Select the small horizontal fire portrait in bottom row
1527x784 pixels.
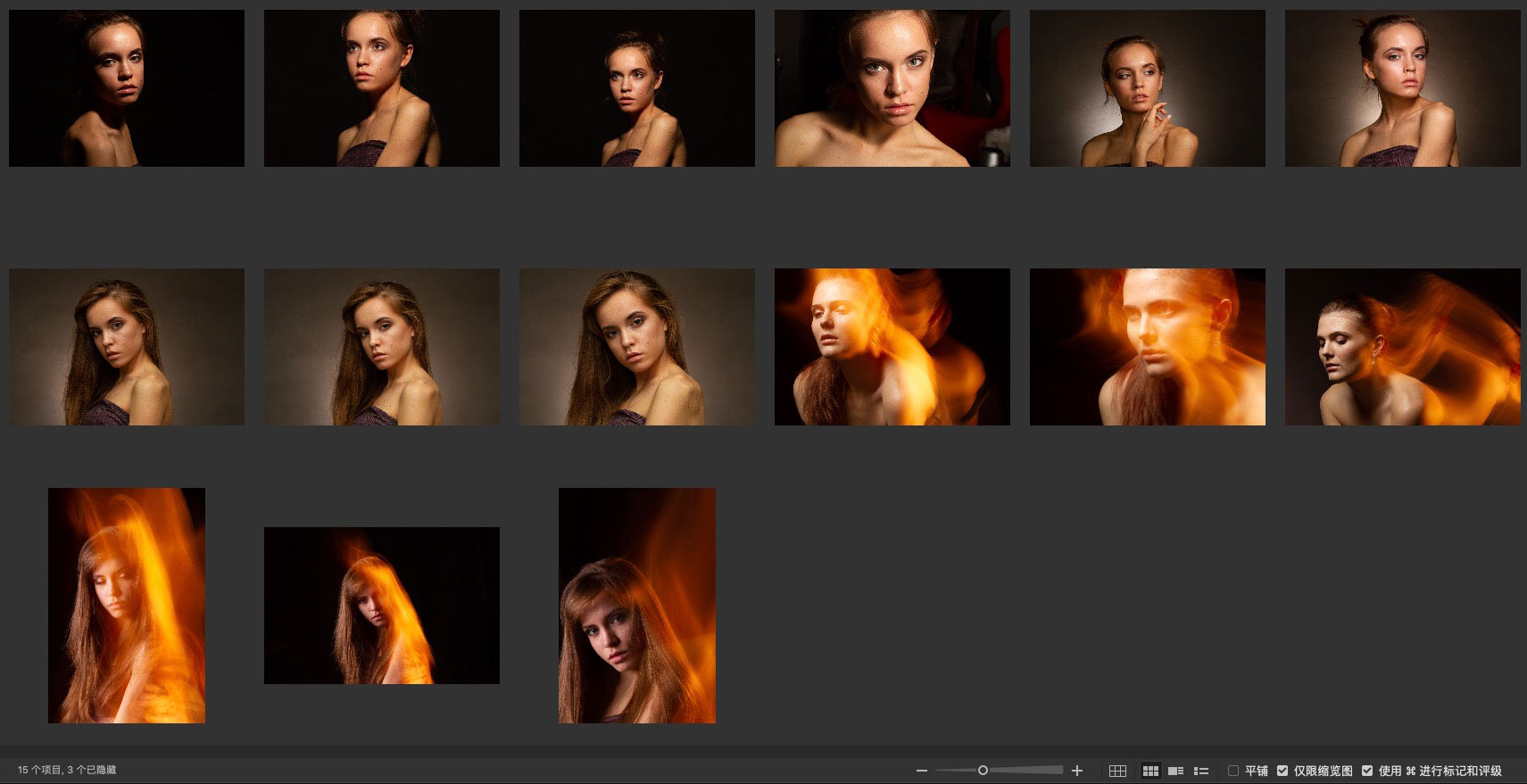tap(382, 606)
